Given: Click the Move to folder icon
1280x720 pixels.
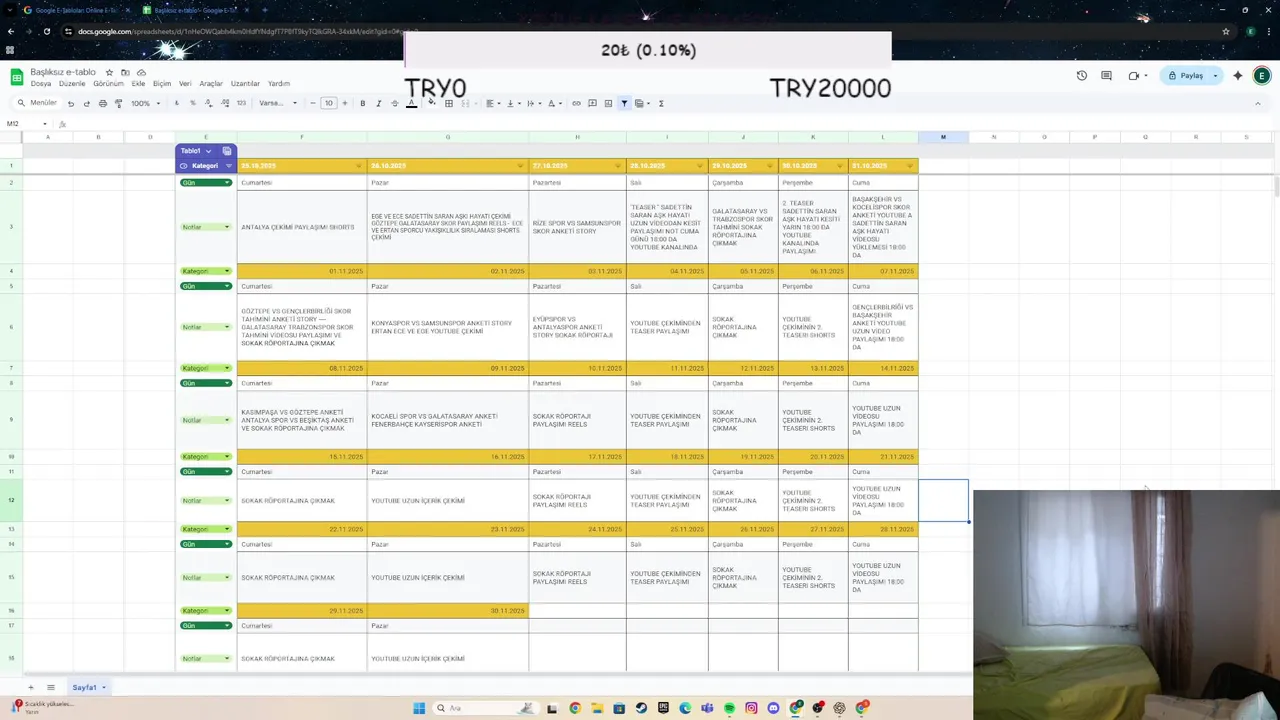Looking at the screenshot, I should click(x=125, y=72).
